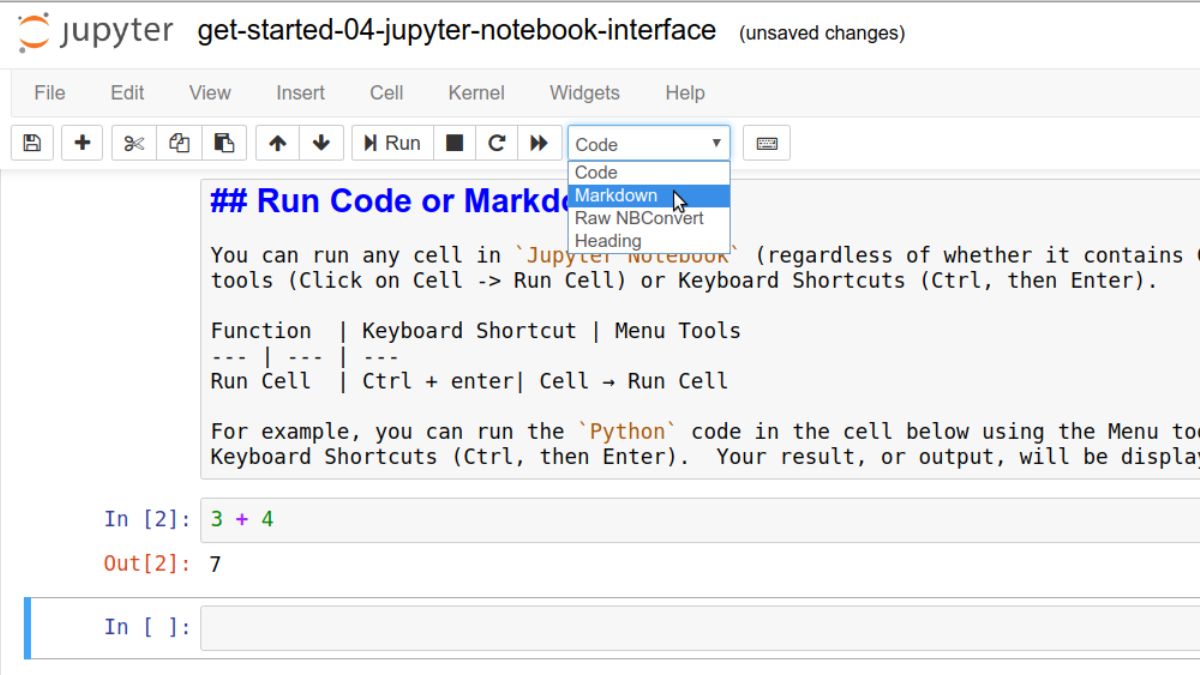Open the command palette keyboard icon

tap(767, 143)
